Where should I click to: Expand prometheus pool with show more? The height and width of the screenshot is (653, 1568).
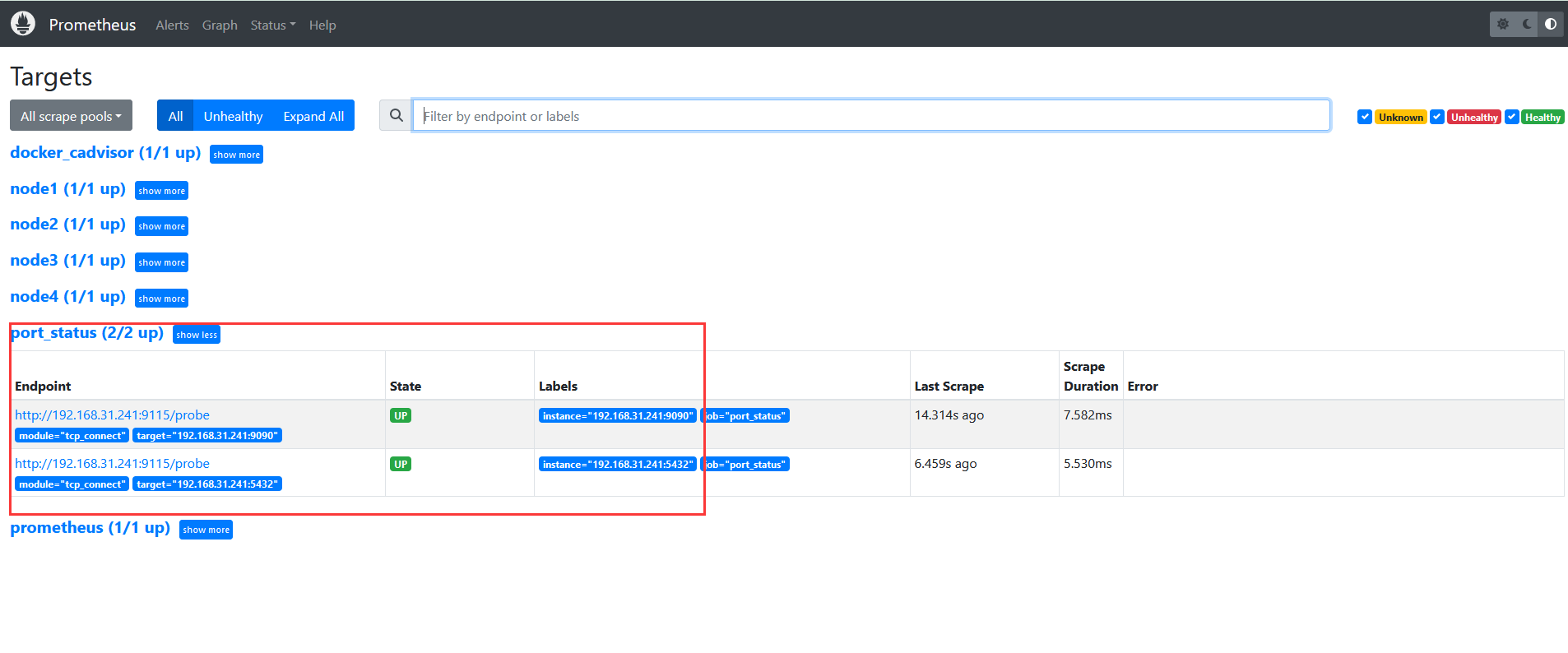tap(206, 530)
